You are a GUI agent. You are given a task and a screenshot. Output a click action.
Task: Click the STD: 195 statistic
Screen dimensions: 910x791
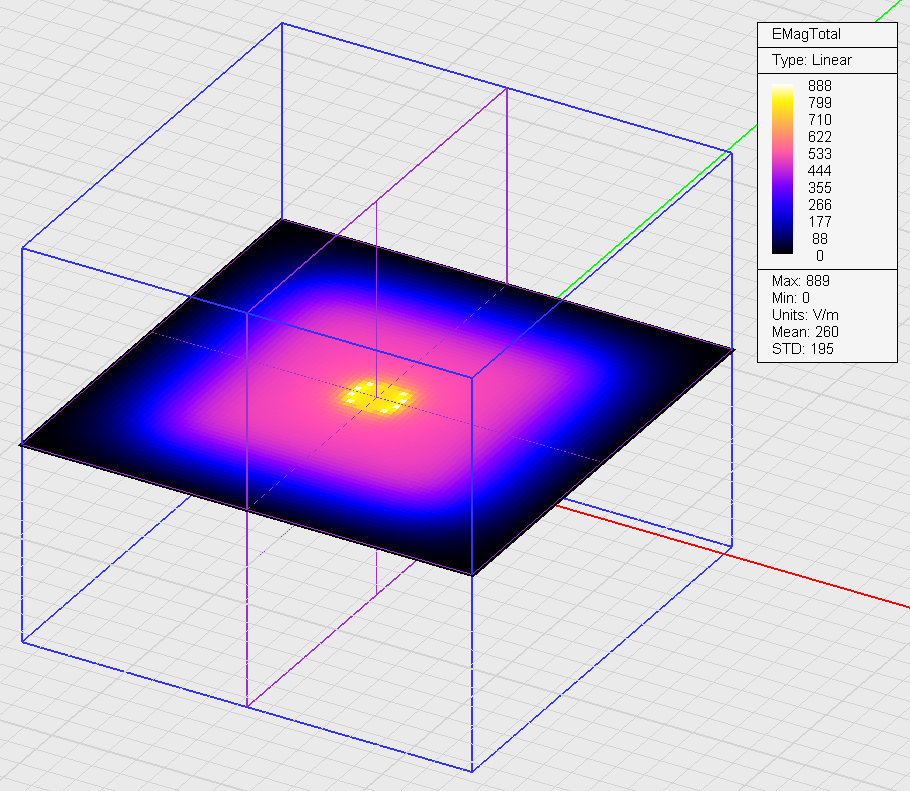point(802,349)
